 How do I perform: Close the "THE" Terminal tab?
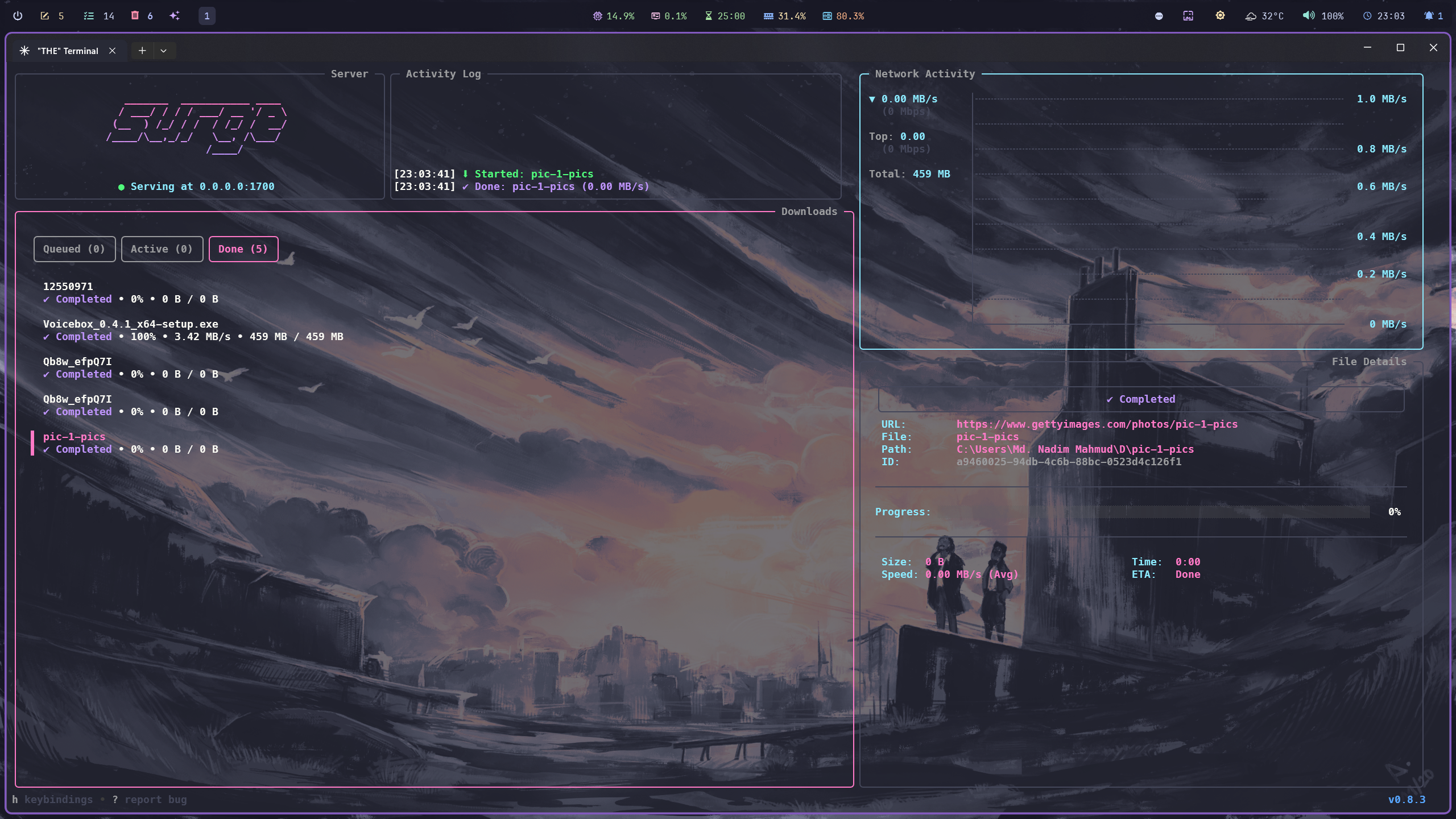click(113, 51)
